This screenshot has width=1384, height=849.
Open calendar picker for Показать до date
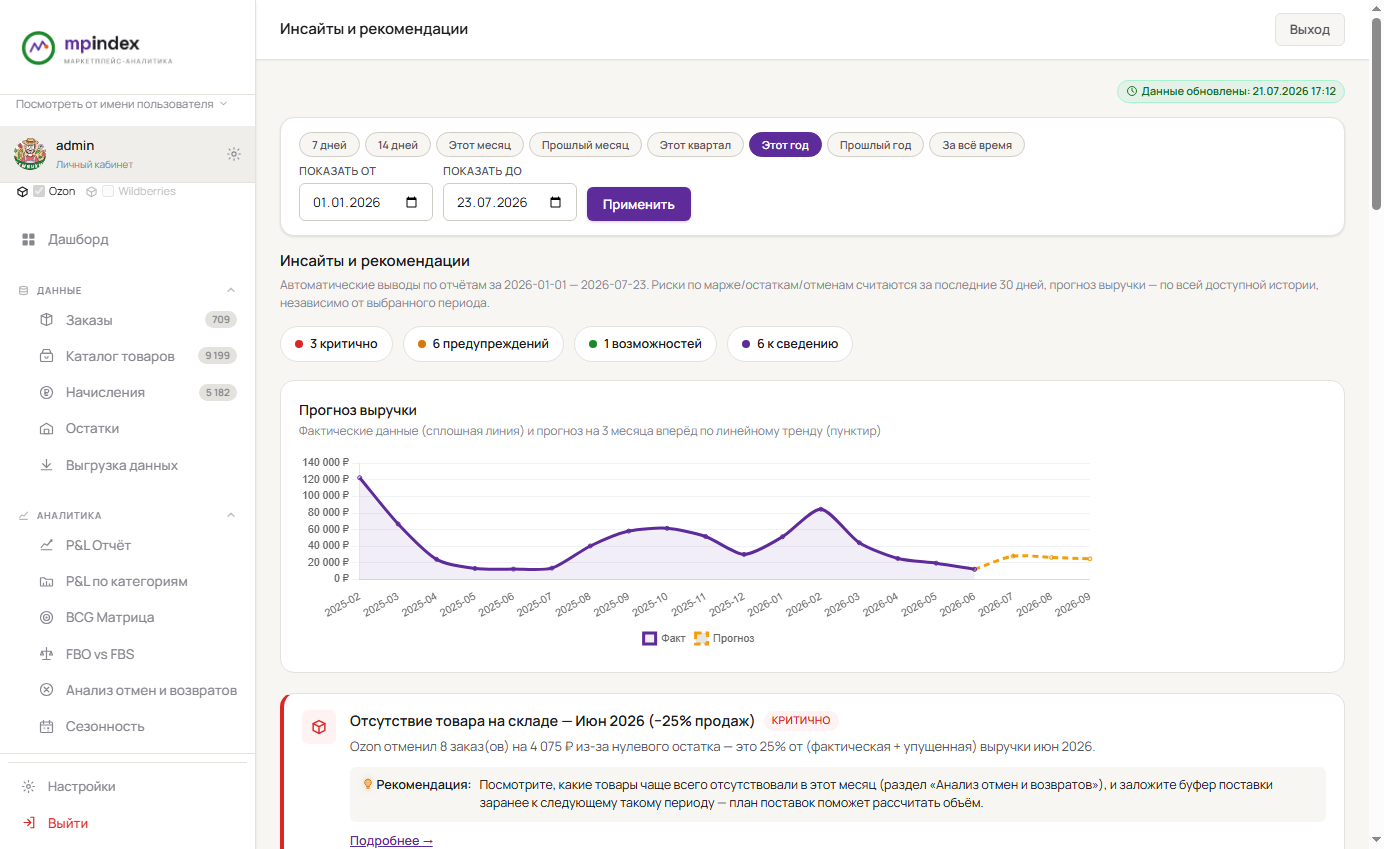(x=556, y=202)
